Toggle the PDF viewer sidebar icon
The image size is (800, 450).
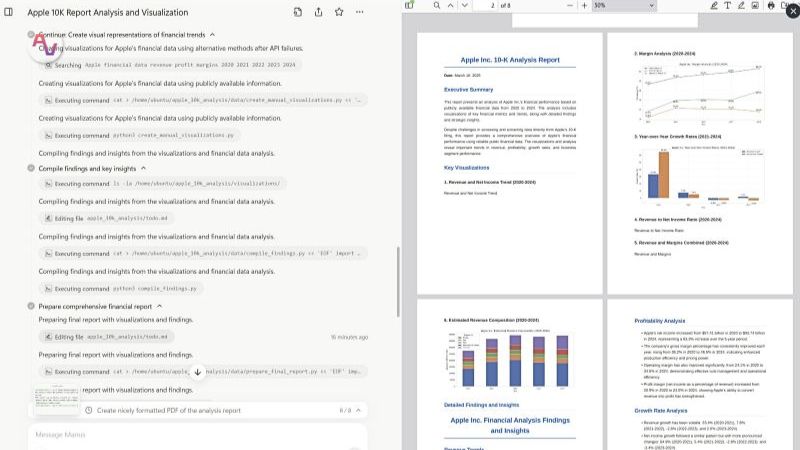[x=409, y=5]
